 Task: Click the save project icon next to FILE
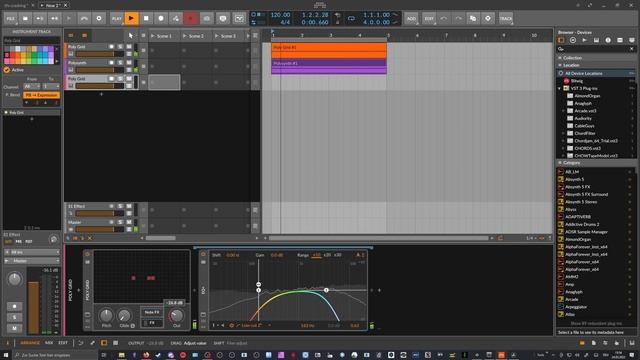25,18
